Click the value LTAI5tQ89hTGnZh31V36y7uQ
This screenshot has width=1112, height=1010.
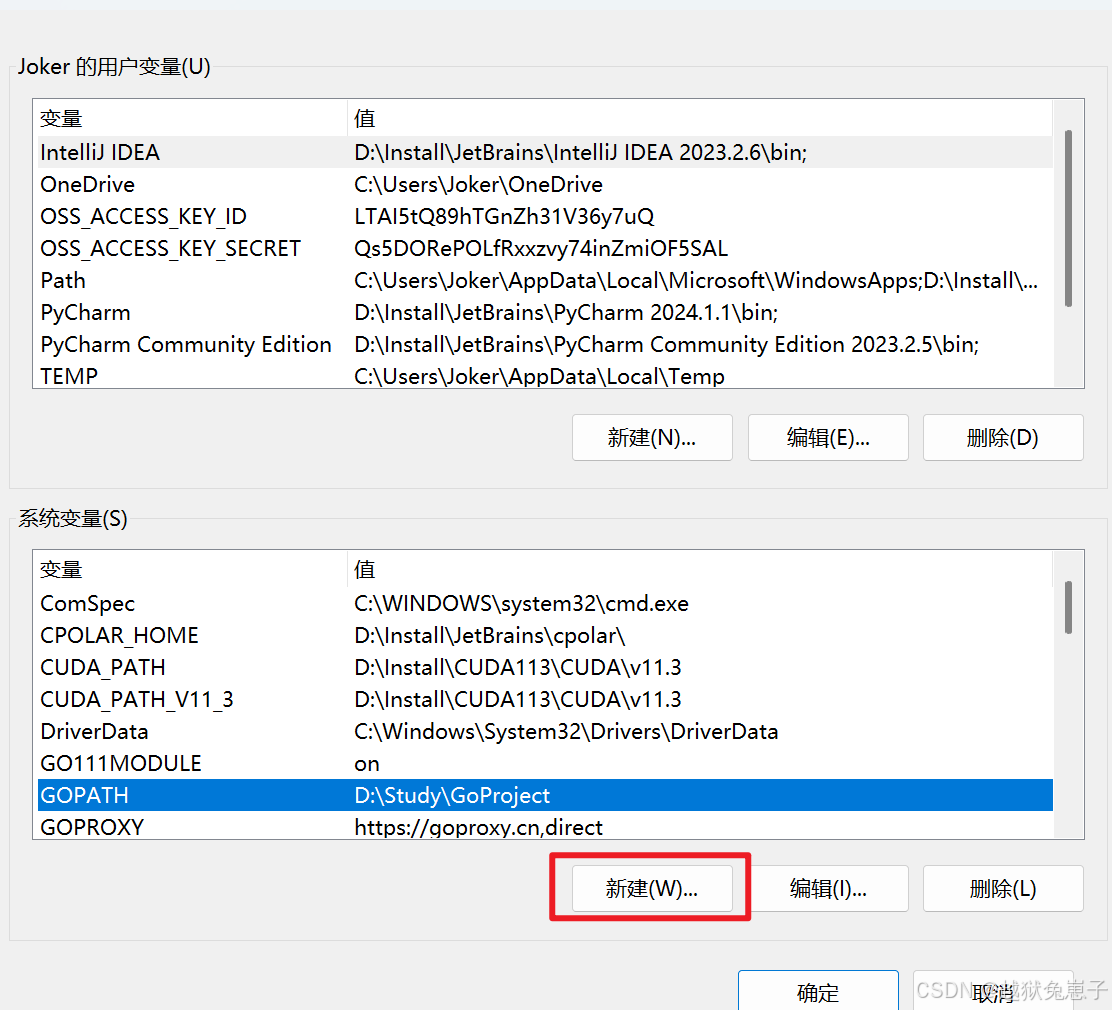pos(504,216)
